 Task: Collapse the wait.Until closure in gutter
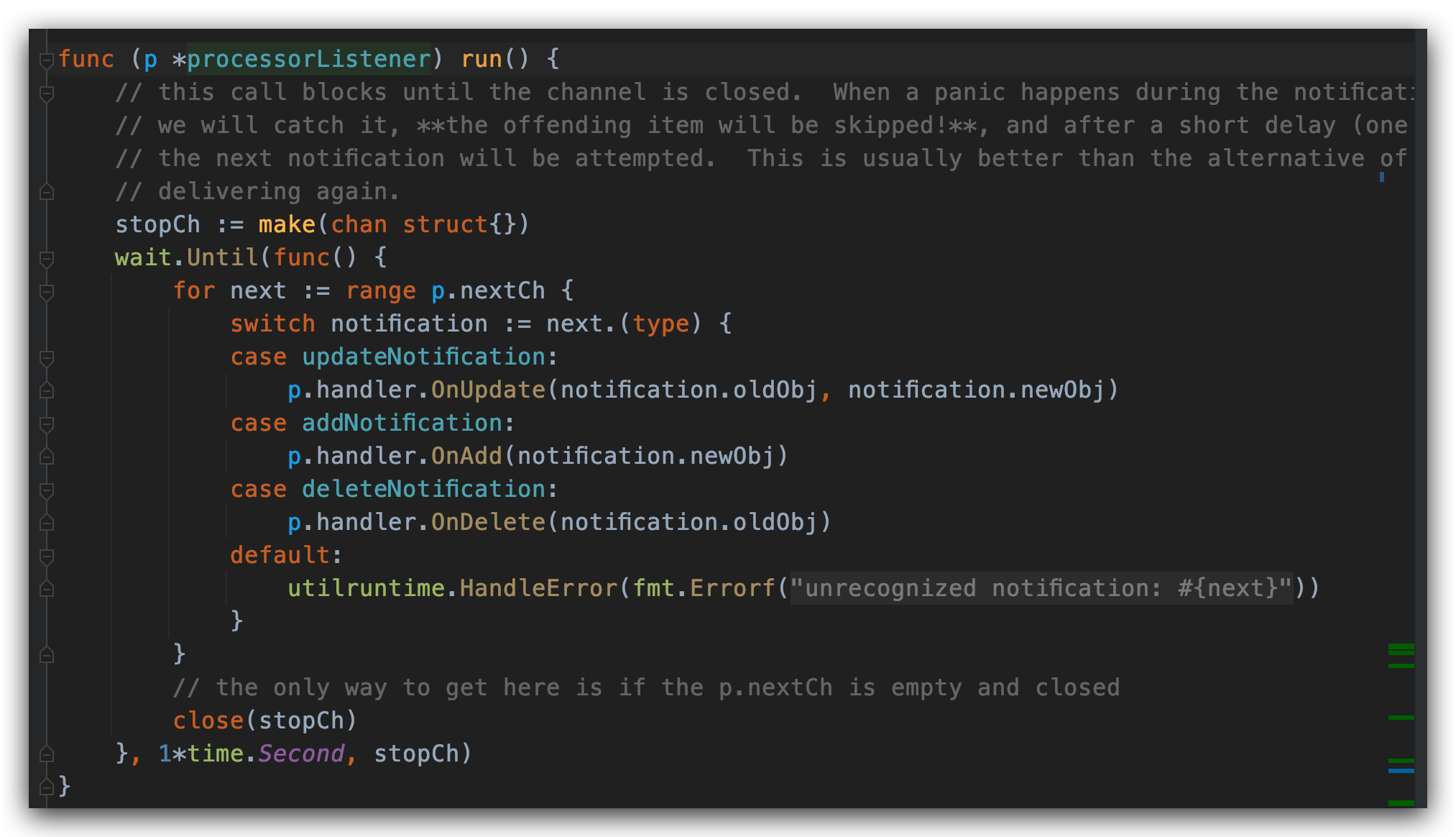click(47, 258)
